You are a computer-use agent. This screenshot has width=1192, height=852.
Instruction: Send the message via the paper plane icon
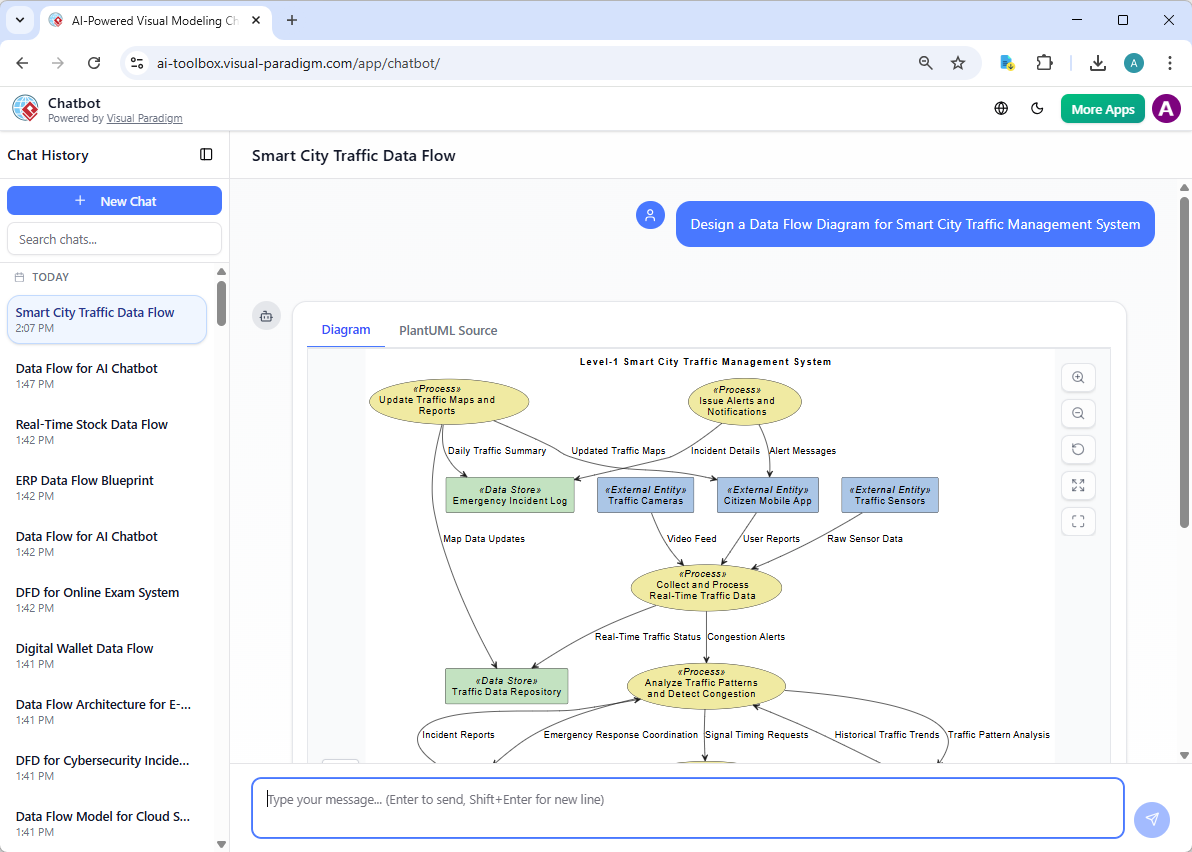tap(1152, 819)
